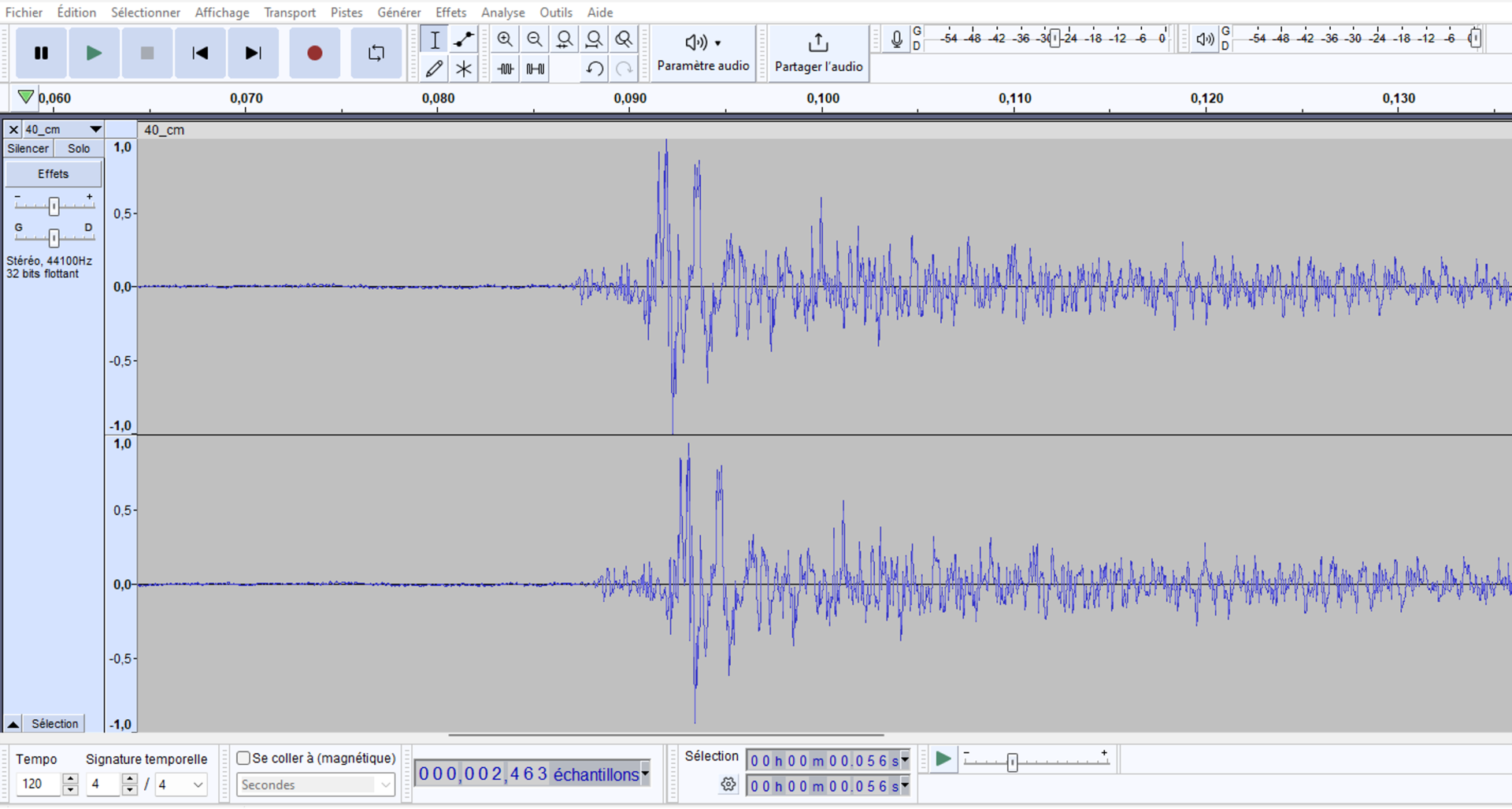This screenshot has height=809, width=1512.
Task: Increase time signature numerator stepper
Action: click(130, 778)
